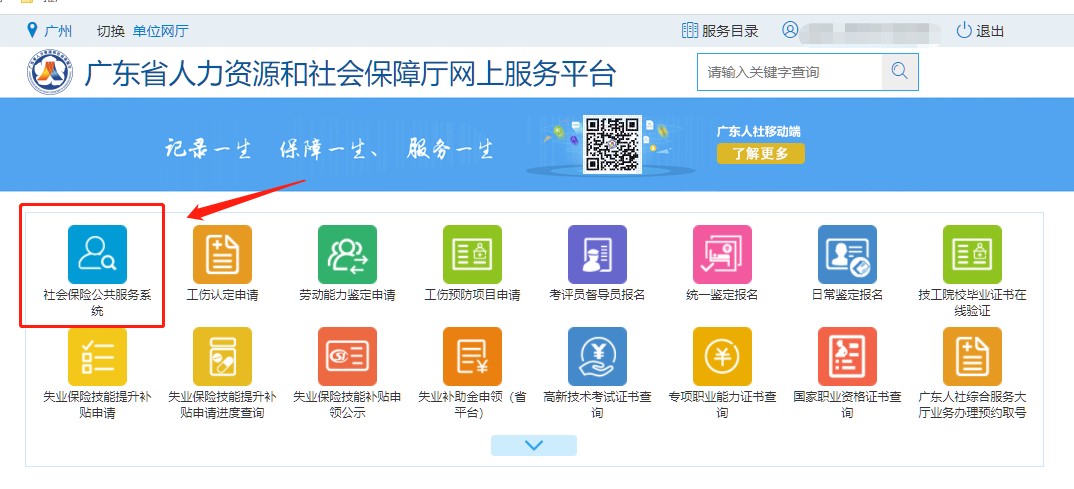1074x489 pixels.
Task: Open the 考评员督导员报名 icon
Action: (597, 254)
